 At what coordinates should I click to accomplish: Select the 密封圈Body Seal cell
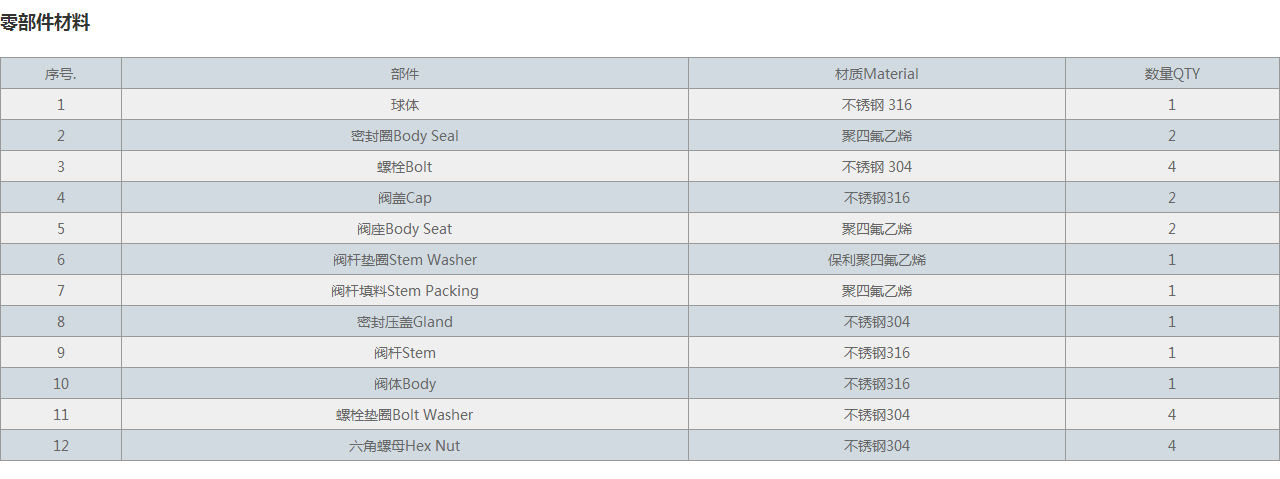[404, 136]
